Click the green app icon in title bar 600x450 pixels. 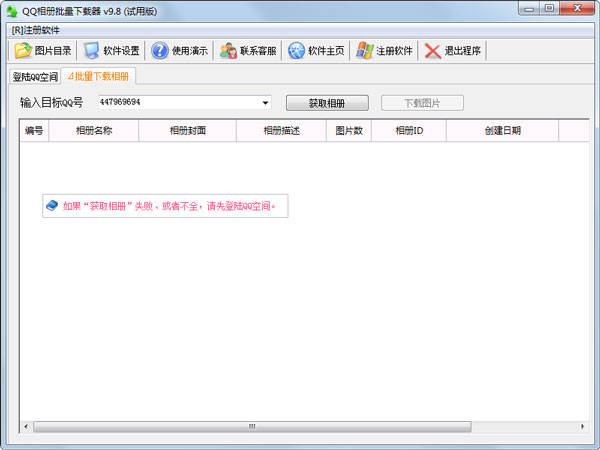(x=12, y=11)
